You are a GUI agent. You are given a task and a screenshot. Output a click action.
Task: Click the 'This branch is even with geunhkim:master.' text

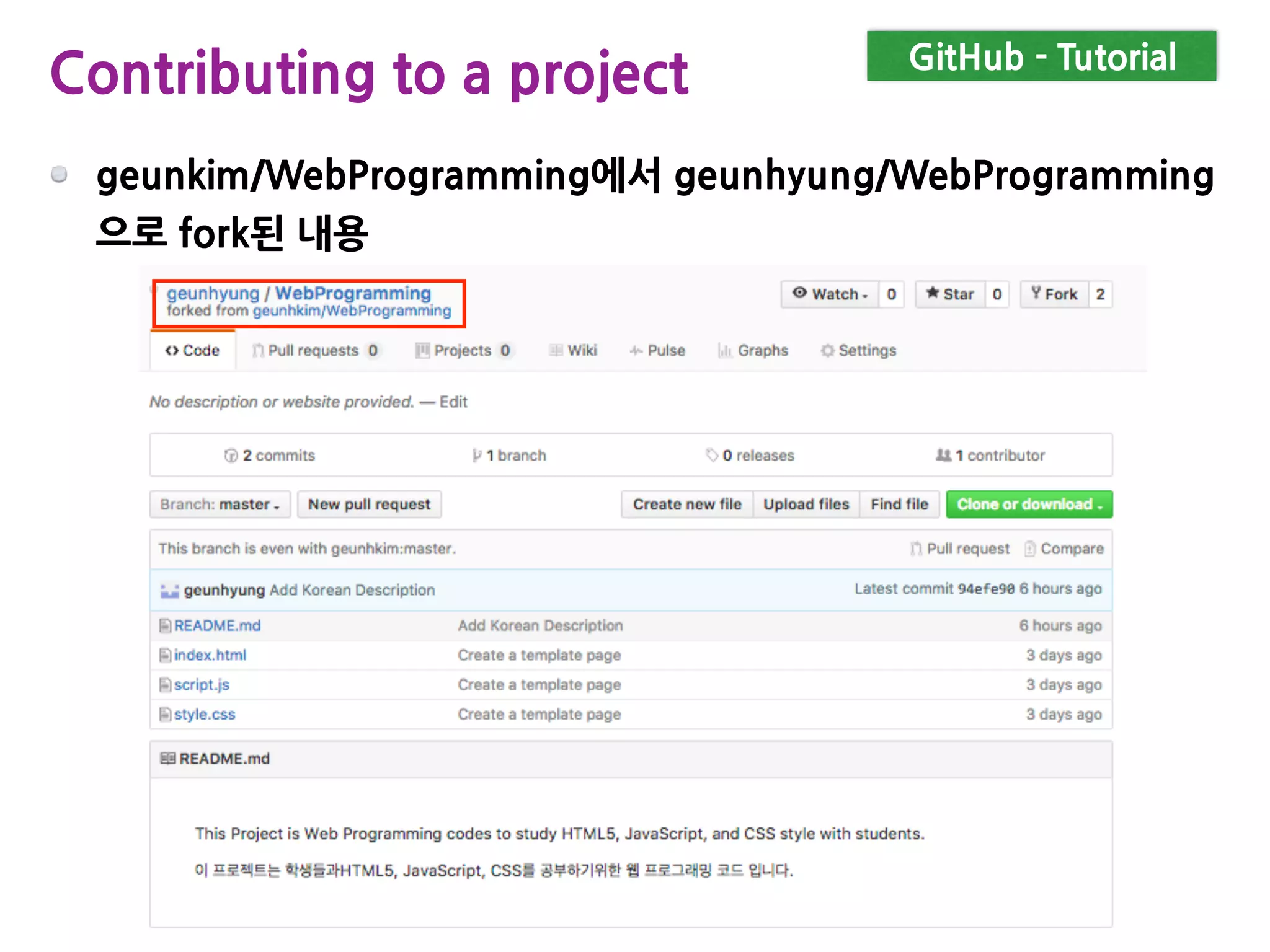pyautogui.click(x=307, y=549)
